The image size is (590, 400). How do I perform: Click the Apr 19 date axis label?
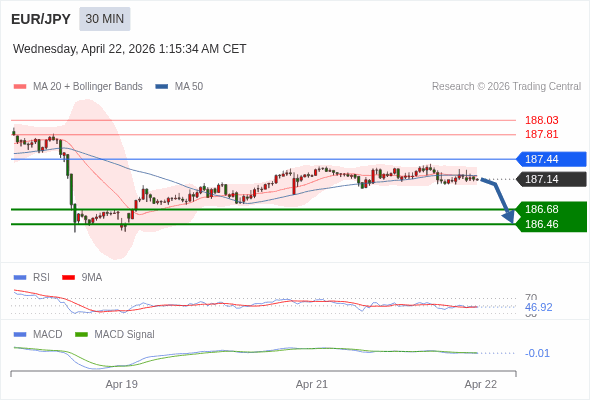pos(122,384)
